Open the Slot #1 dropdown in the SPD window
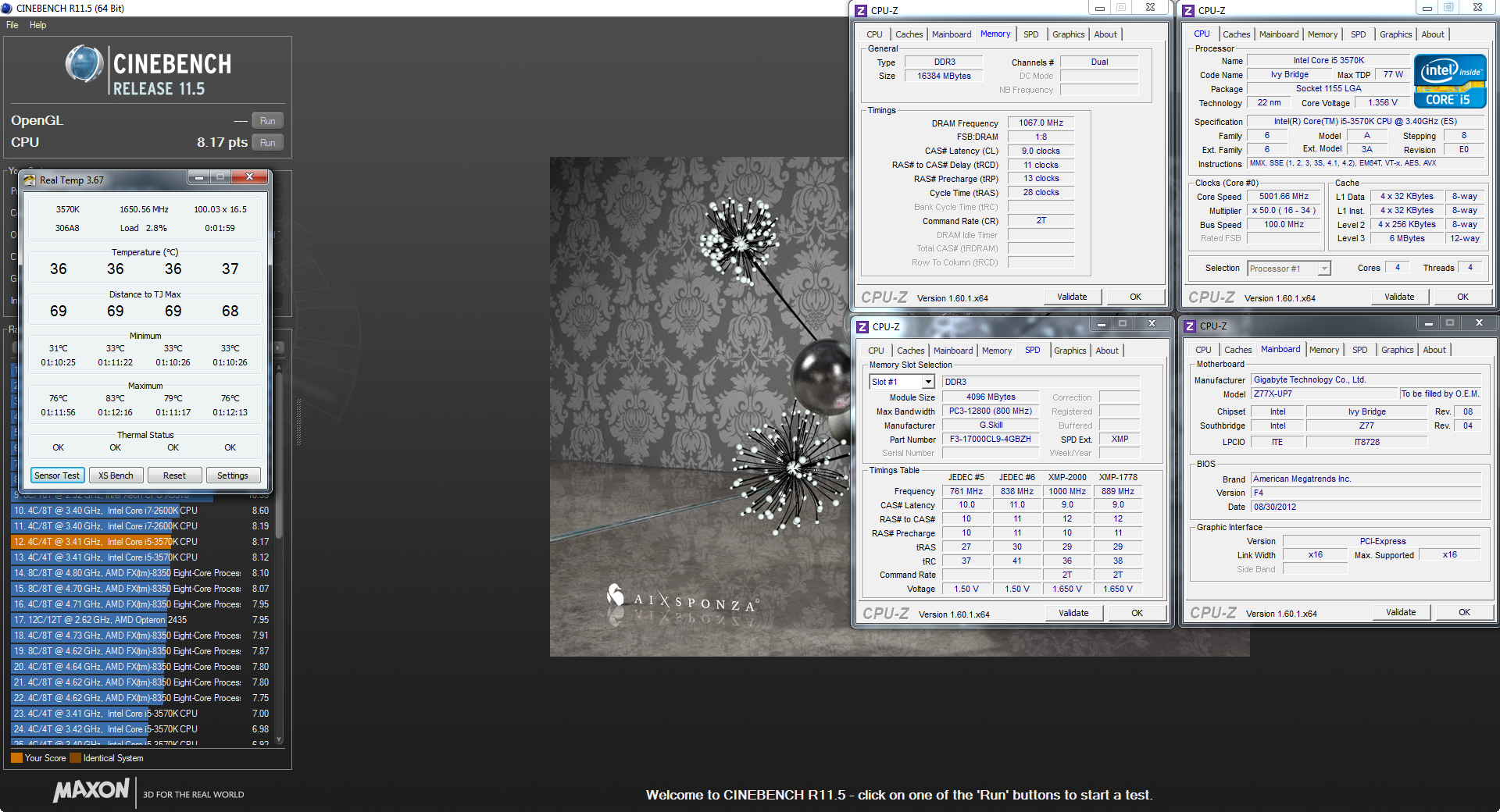The height and width of the screenshot is (812, 1500). 928,382
